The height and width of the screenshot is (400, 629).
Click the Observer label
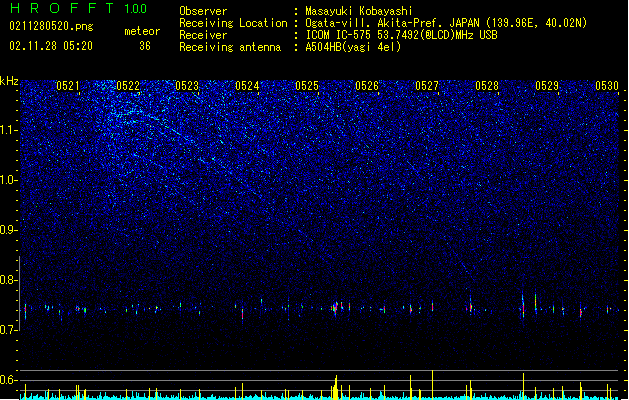pos(203,11)
